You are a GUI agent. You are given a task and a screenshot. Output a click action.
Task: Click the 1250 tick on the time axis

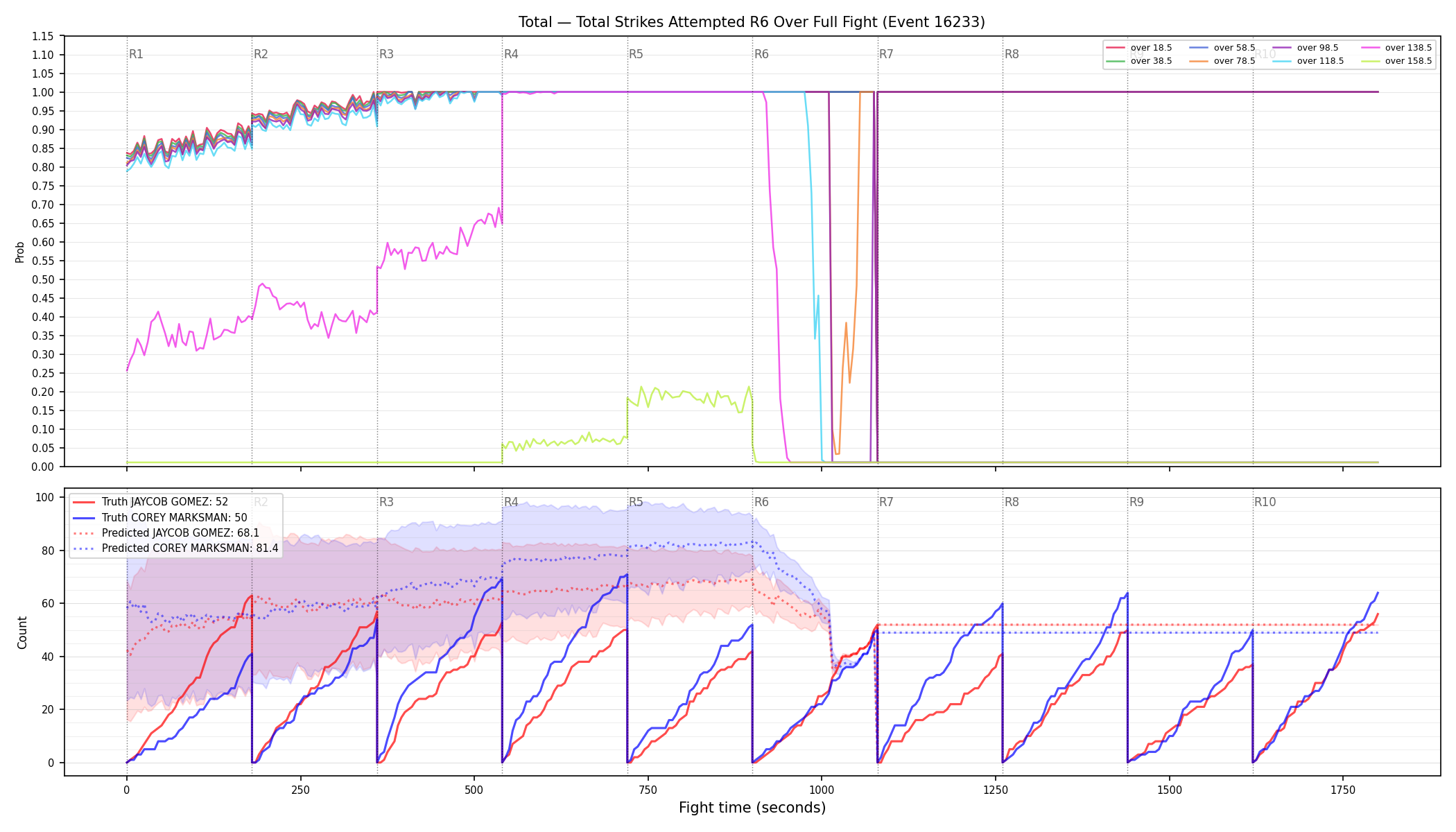click(x=996, y=790)
